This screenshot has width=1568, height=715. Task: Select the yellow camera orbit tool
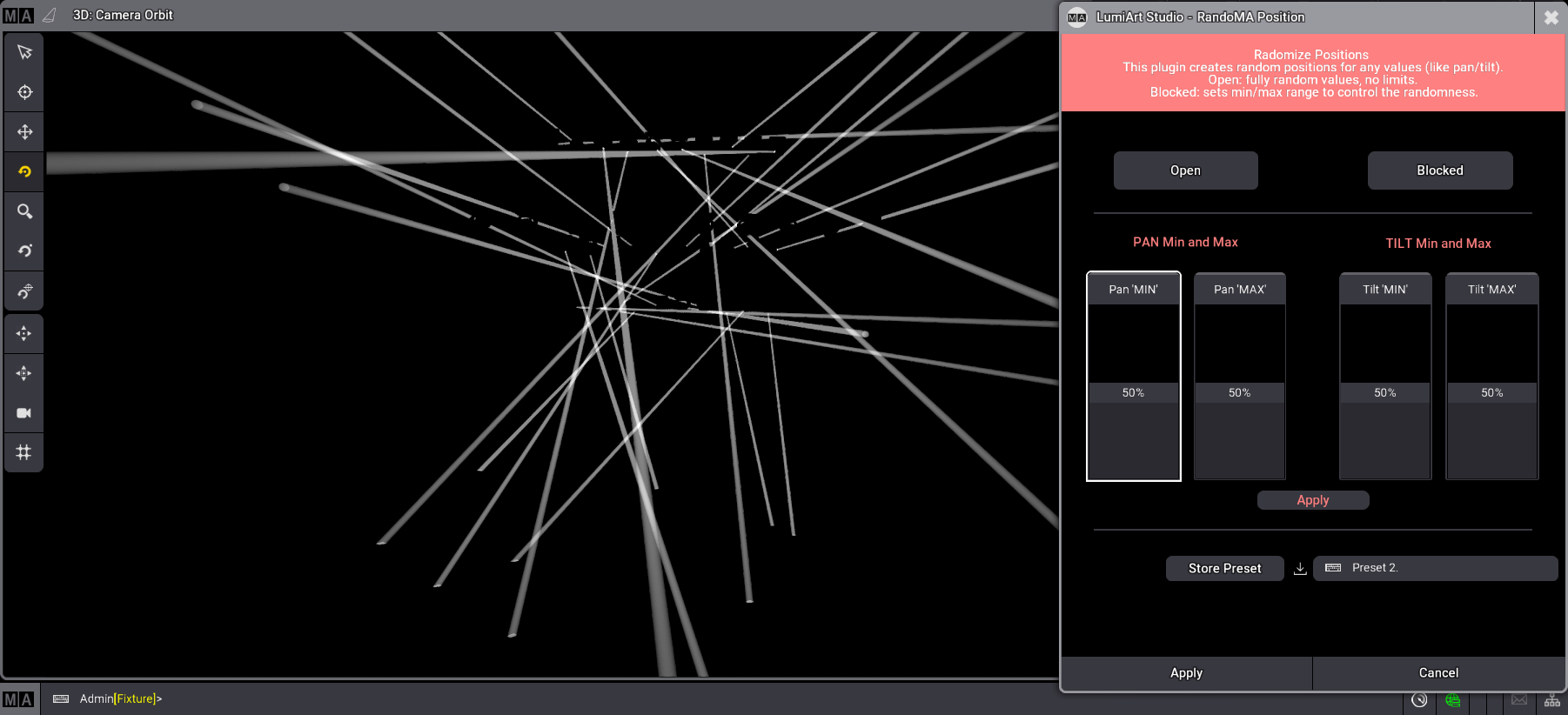tap(24, 171)
